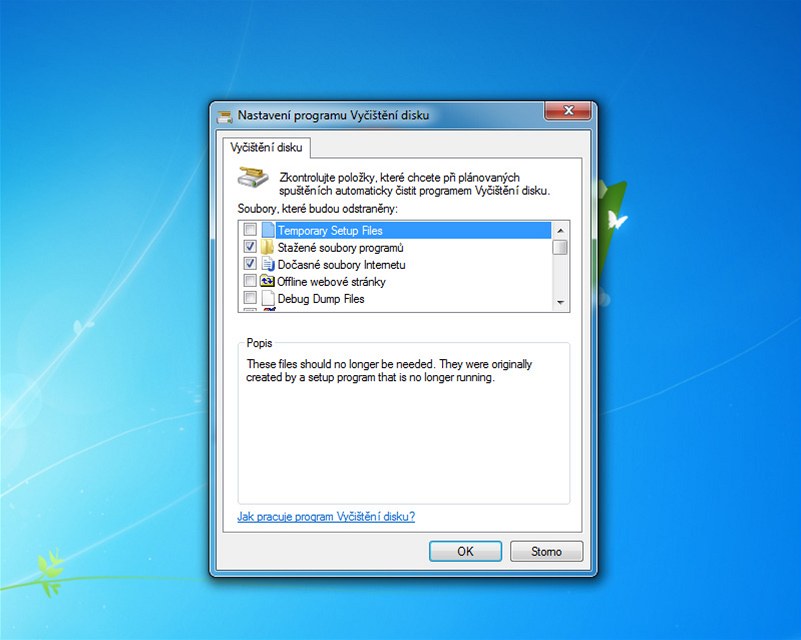Viewport: 801px width, 640px height.
Task: Uncheck Stažené soubory programů checkbox
Action: [x=250, y=248]
